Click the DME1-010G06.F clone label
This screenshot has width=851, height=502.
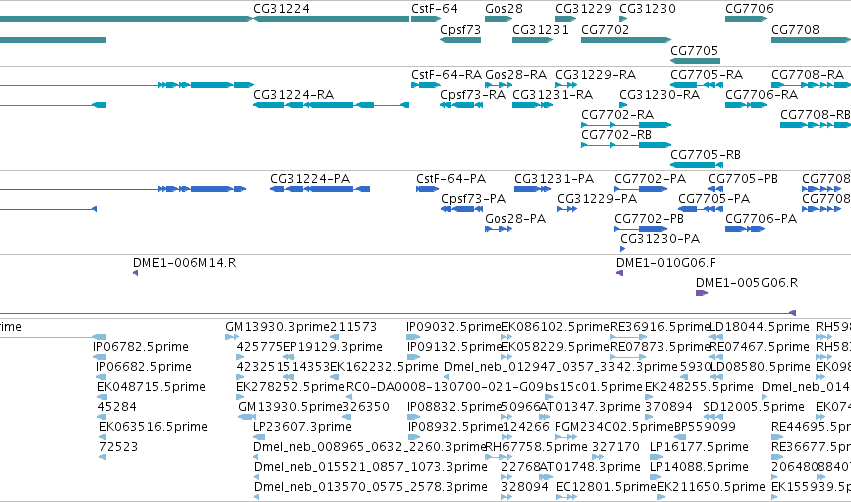[665, 263]
